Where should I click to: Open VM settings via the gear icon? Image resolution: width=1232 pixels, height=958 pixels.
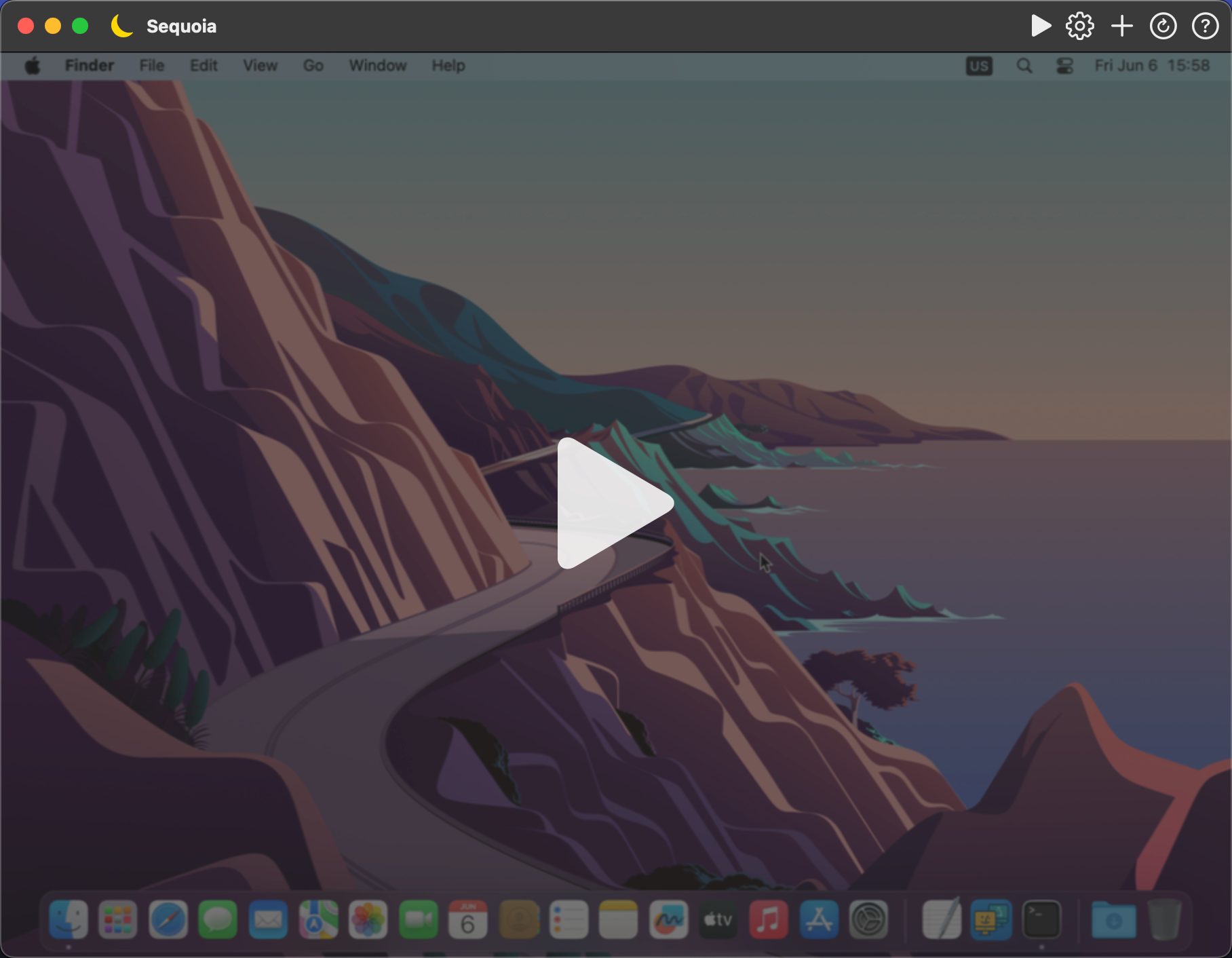pyautogui.click(x=1079, y=26)
